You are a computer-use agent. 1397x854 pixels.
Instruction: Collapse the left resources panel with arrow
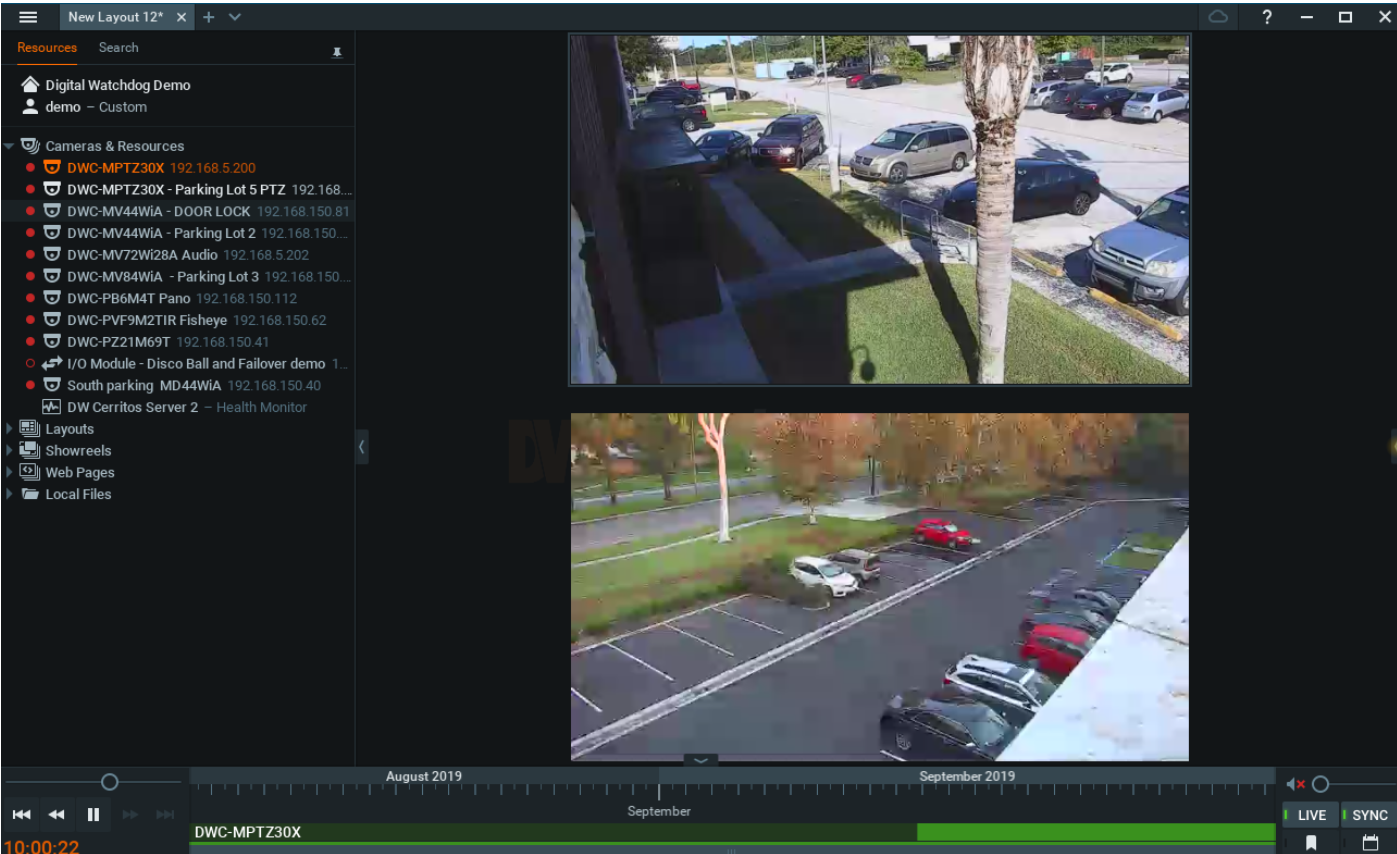click(362, 447)
